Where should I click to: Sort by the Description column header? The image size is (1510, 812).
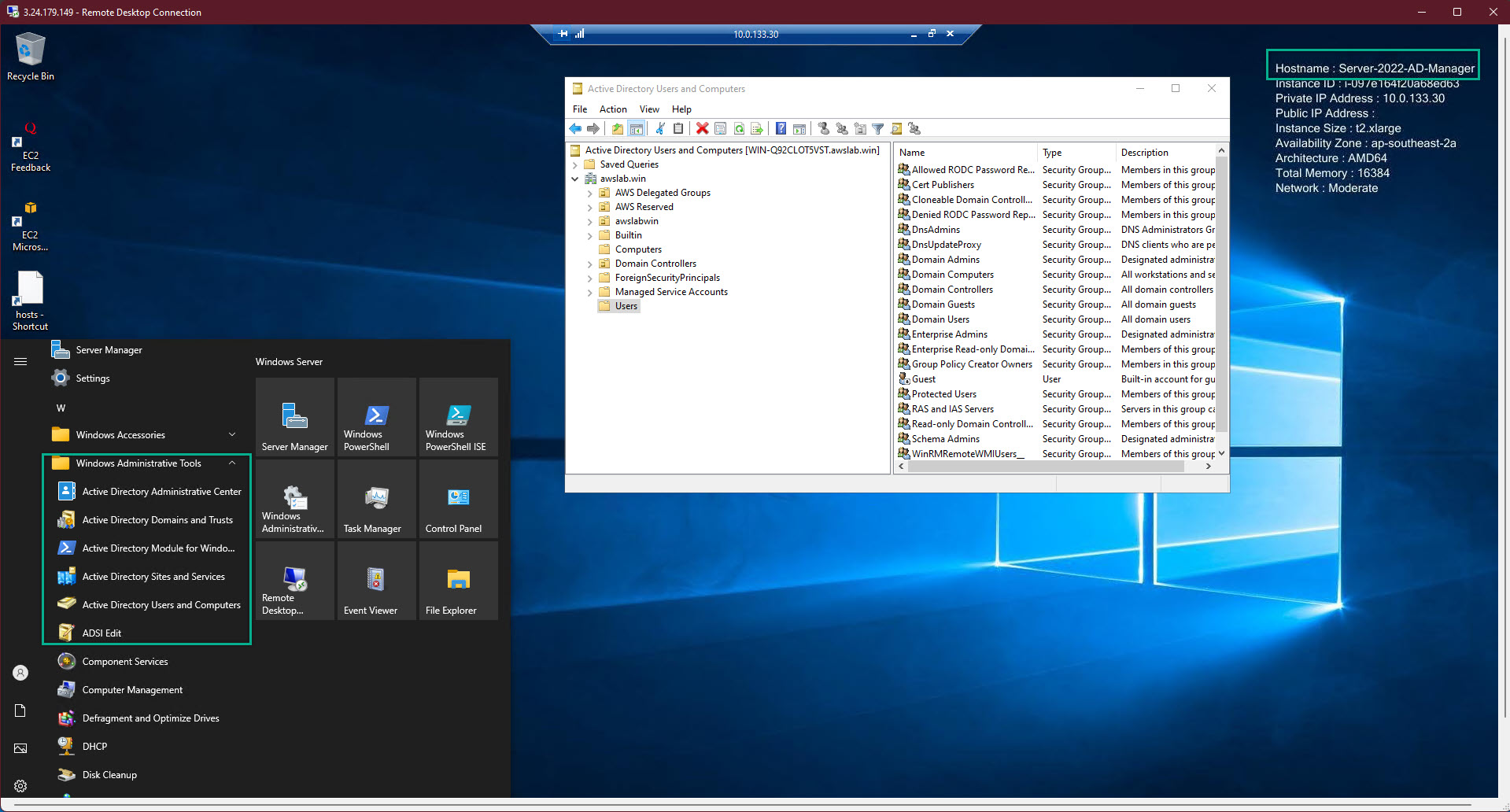[1165, 153]
